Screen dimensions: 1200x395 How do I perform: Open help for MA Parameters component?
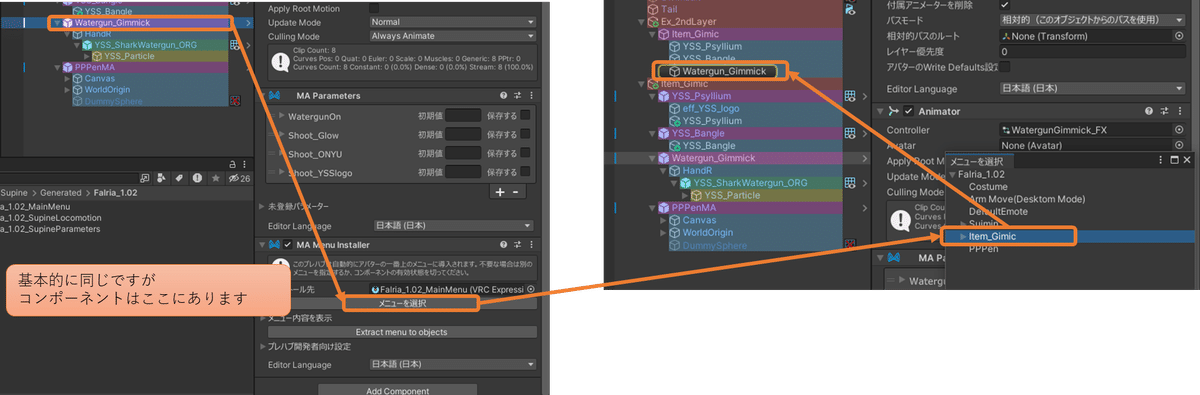[503, 96]
